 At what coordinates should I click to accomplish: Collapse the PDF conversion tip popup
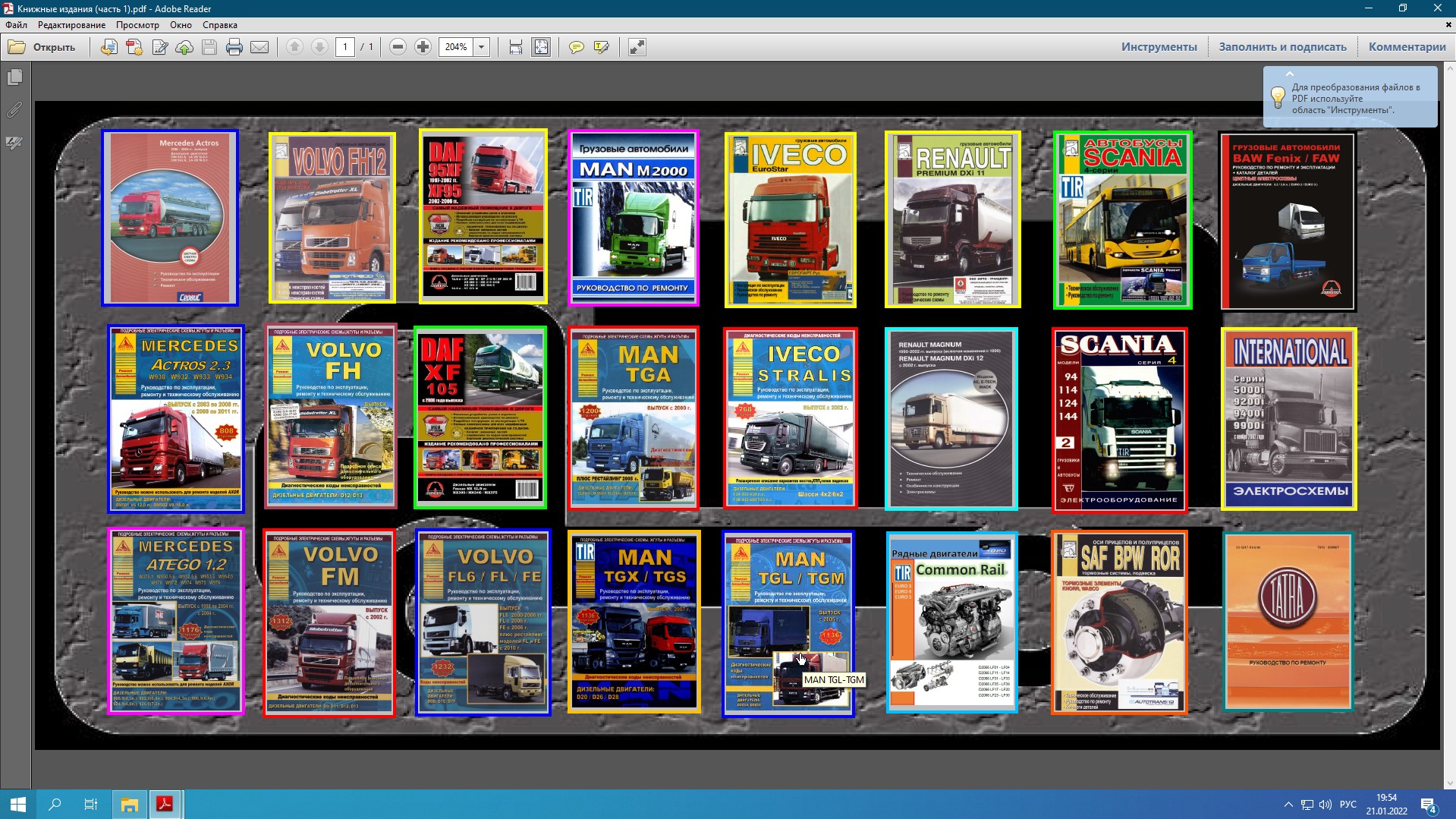1289,74
